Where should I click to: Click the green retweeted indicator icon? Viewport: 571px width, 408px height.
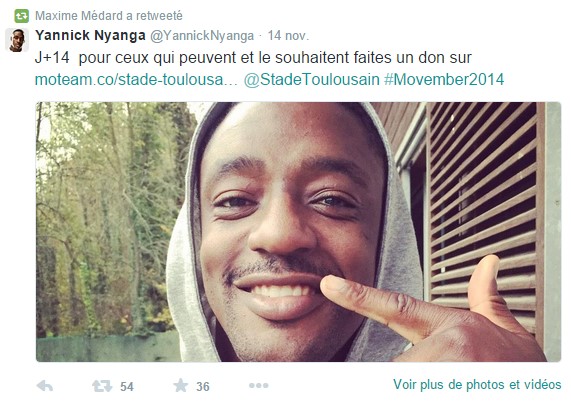tap(21, 16)
